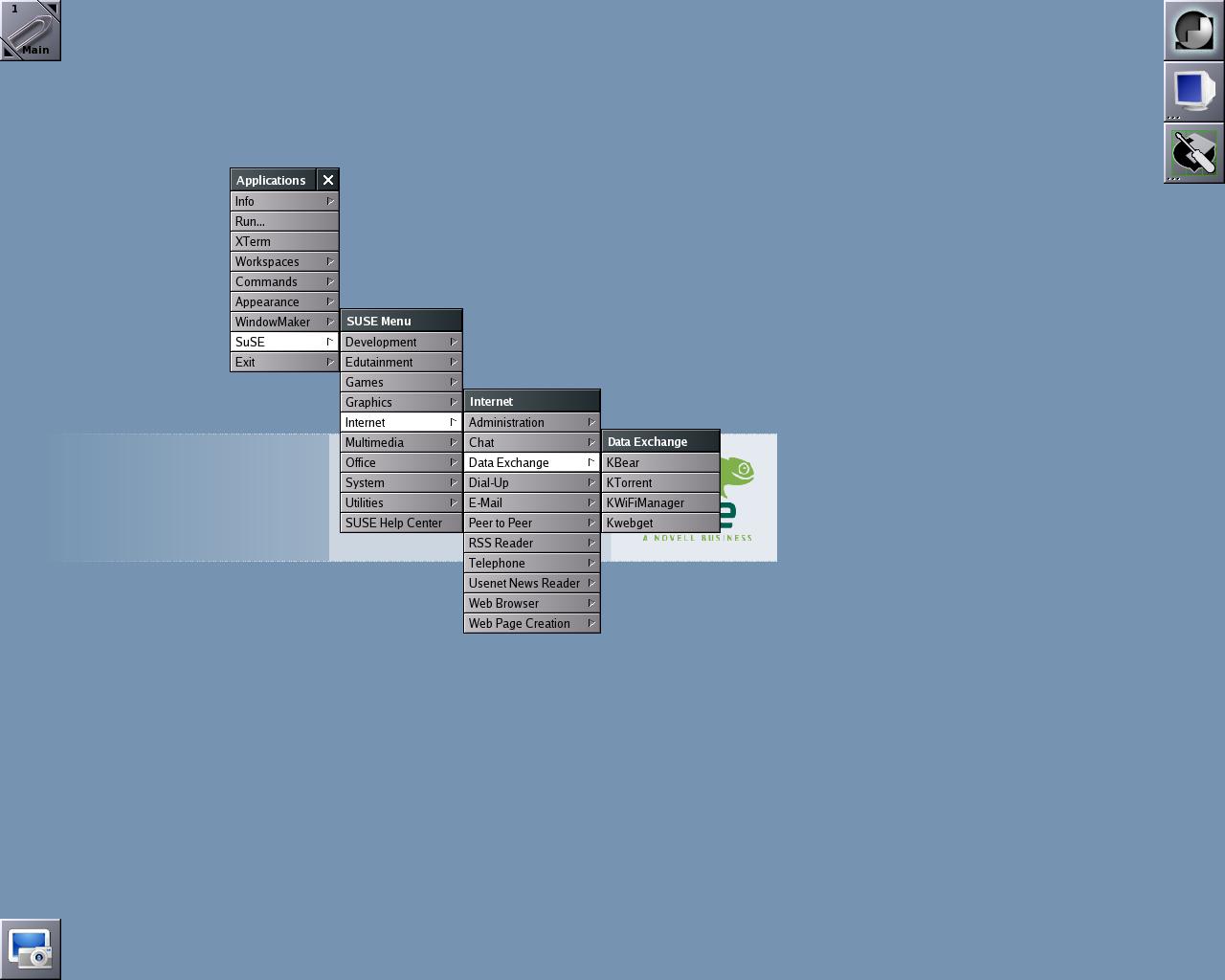
Task: Open the Telephone submenu
Action: pyautogui.click(x=532, y=563)
